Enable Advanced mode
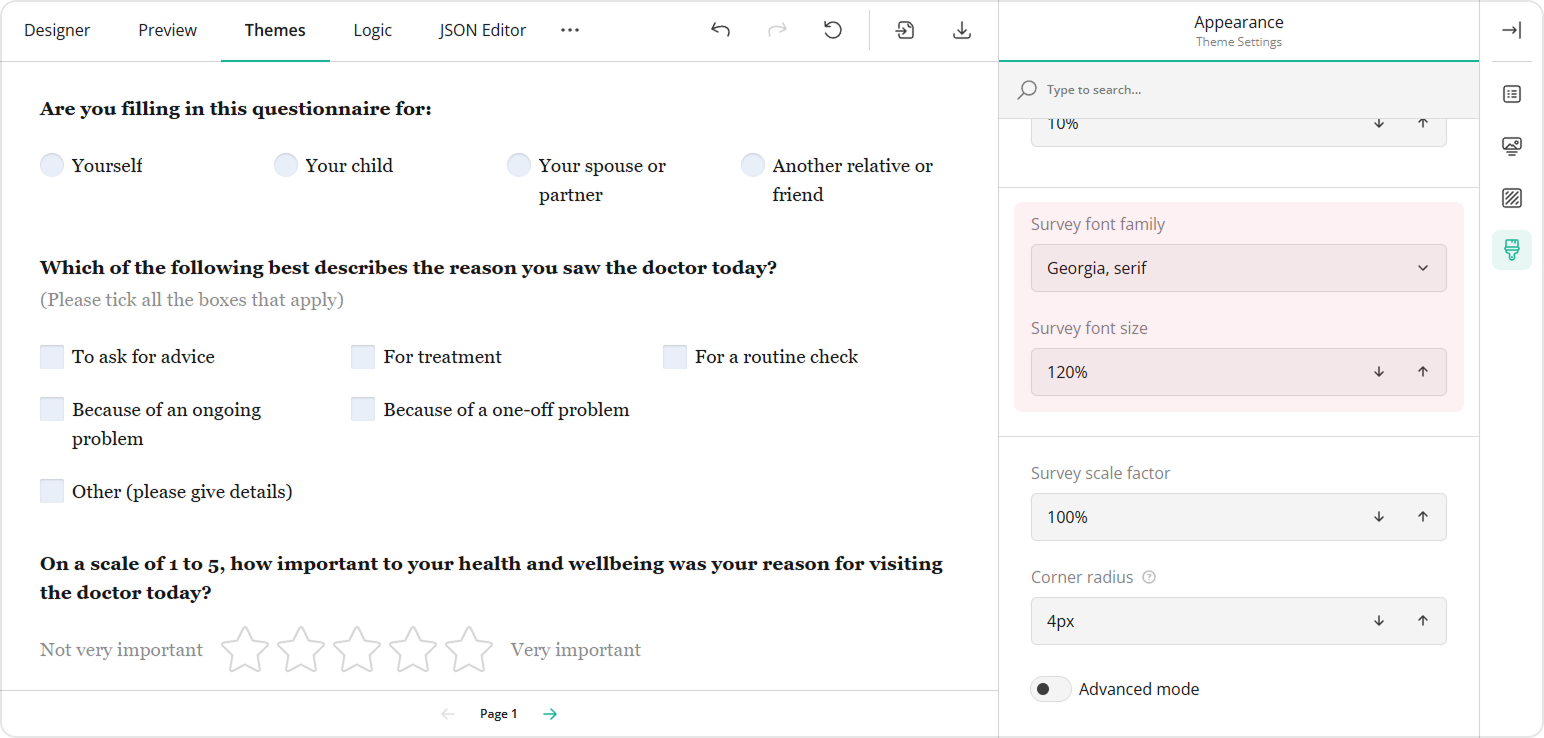This screenshot has height=738, width=1544. (1050, 689)
